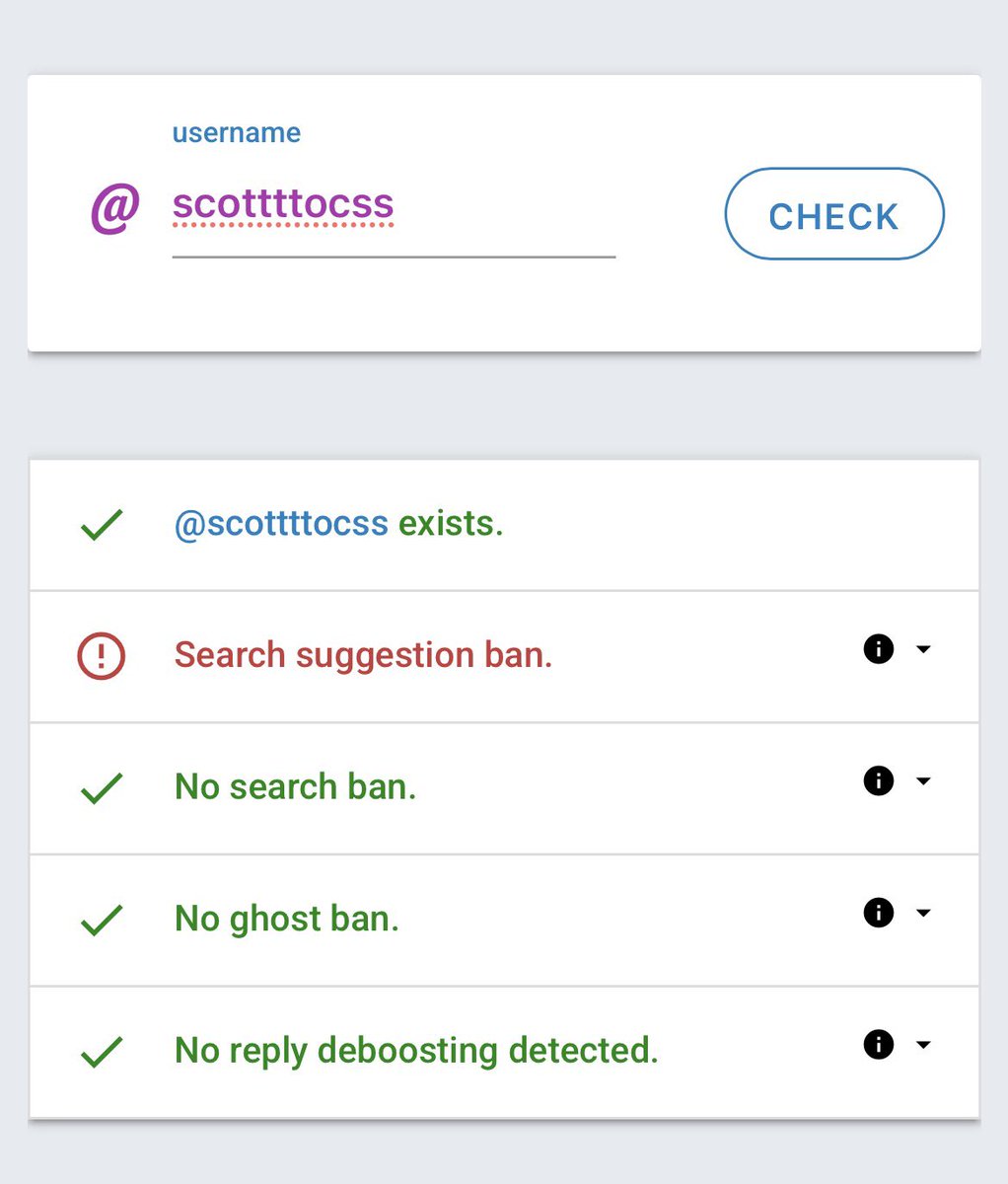Viewport: 1008px width, 1184px height.
Task: Expand the No search ban dropdown arrow
Action: point(923,781)
